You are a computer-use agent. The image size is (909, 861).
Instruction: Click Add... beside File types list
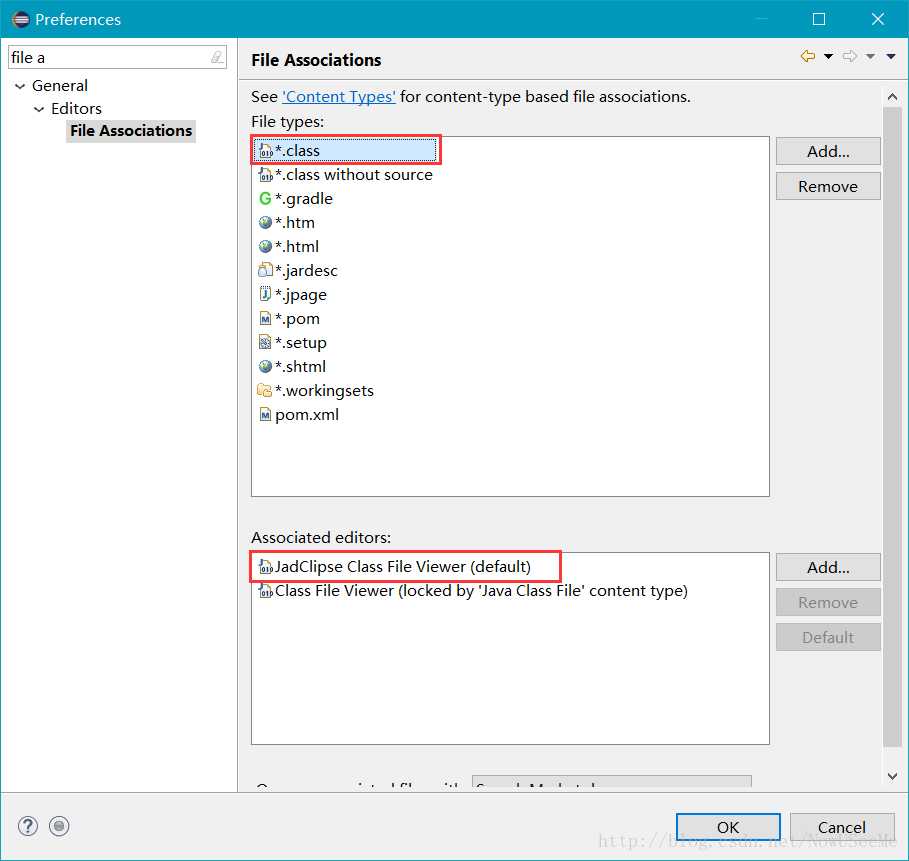(x=828, y=151)
